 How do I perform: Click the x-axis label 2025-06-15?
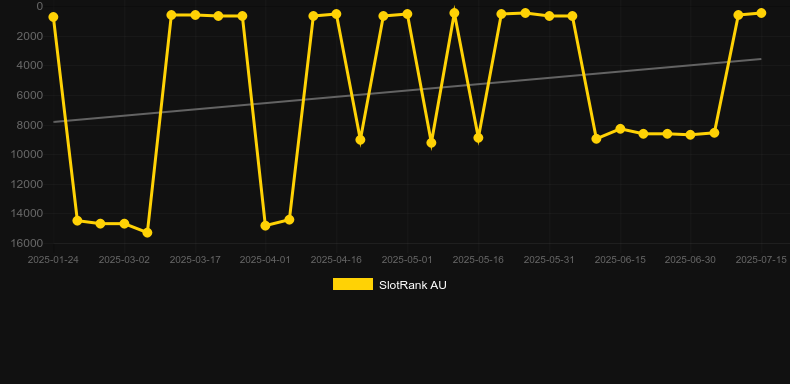click(620, 260)
